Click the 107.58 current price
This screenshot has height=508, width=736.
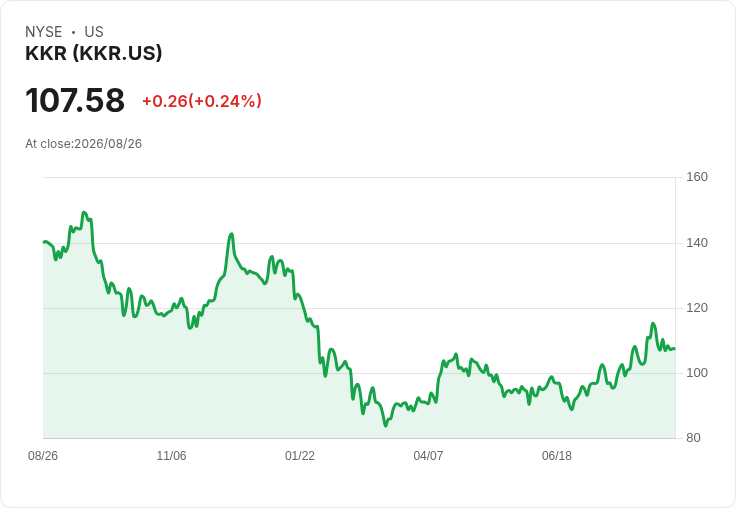pyautogui.click(x=75, y=100)
